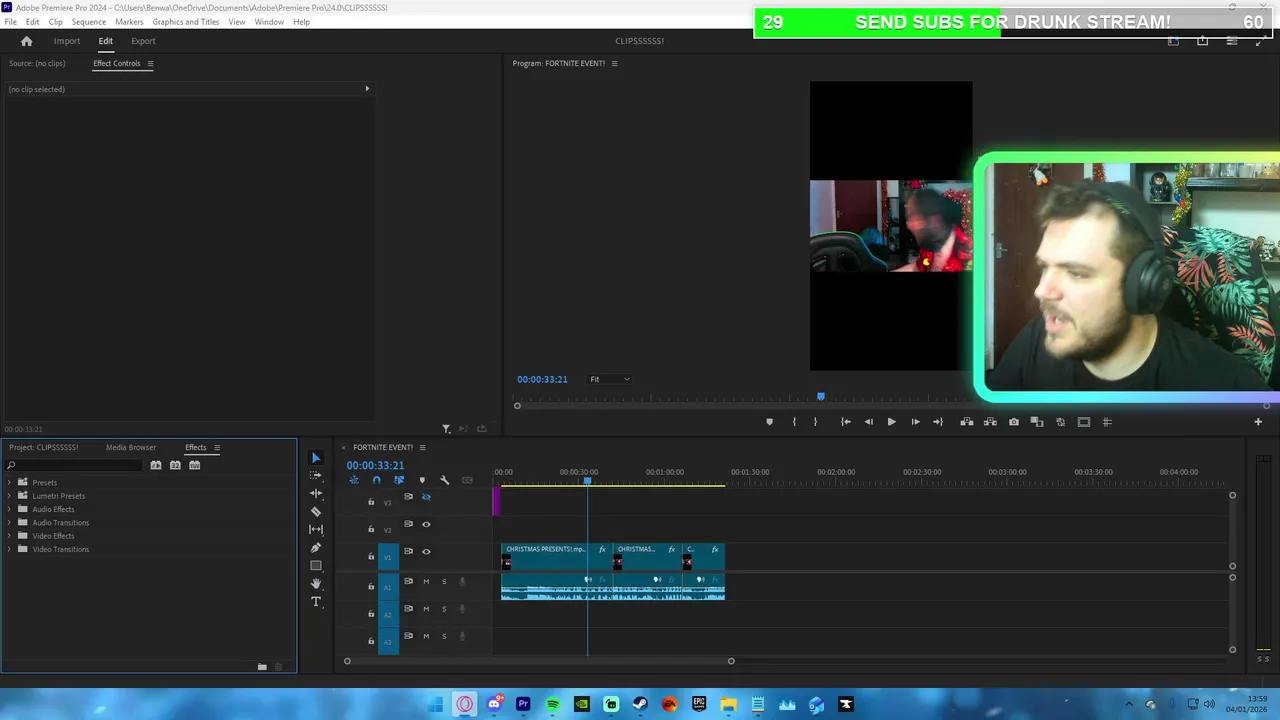Open timeline display settings wrench
This screenshot has height=720, width=1280.
point(445,480)
